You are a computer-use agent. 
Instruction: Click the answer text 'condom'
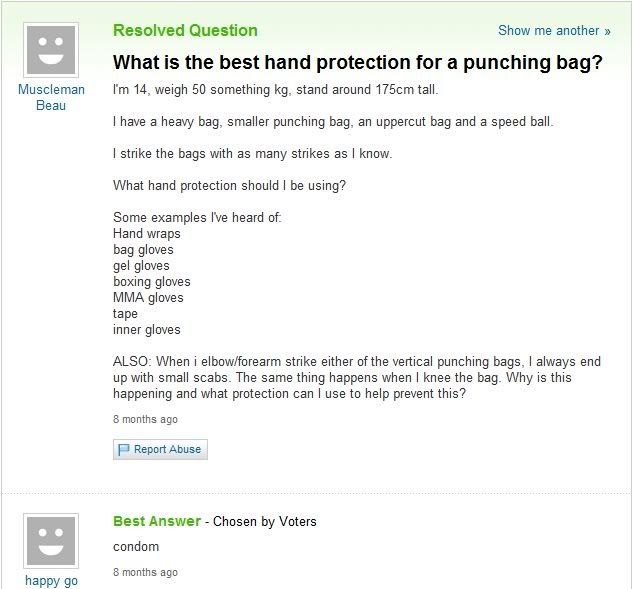136,547
